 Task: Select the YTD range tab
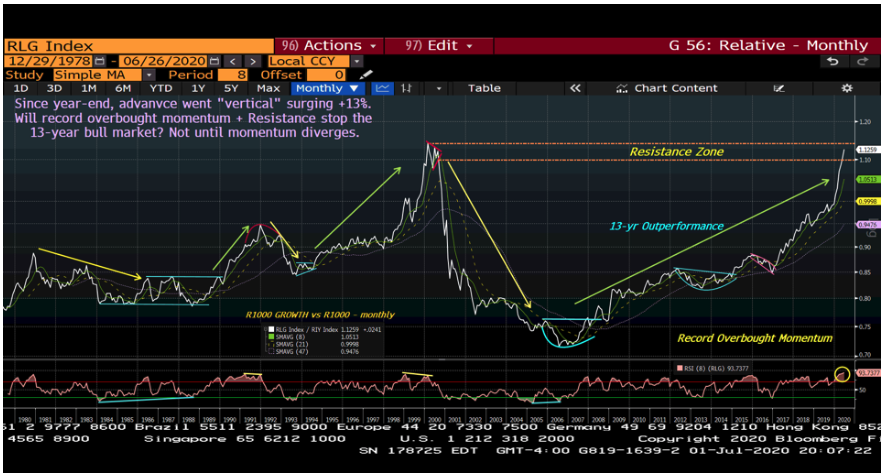point(160,88)
